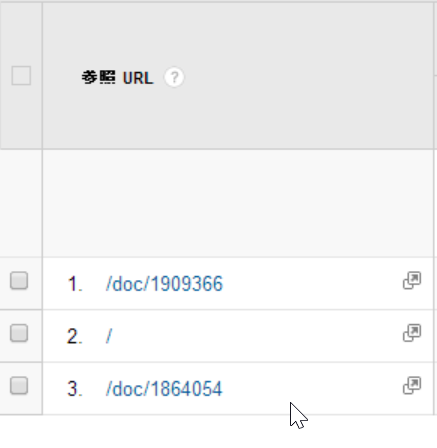Click empty space right of /doc/1864054 text
This screenshot has height=448, width=437.
tap(312, 389)
